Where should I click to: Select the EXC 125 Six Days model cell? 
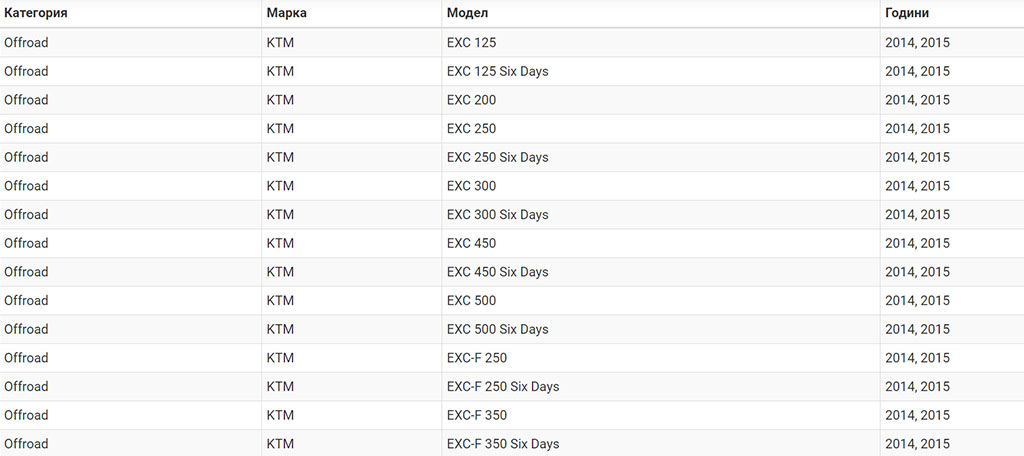point(661,71)
